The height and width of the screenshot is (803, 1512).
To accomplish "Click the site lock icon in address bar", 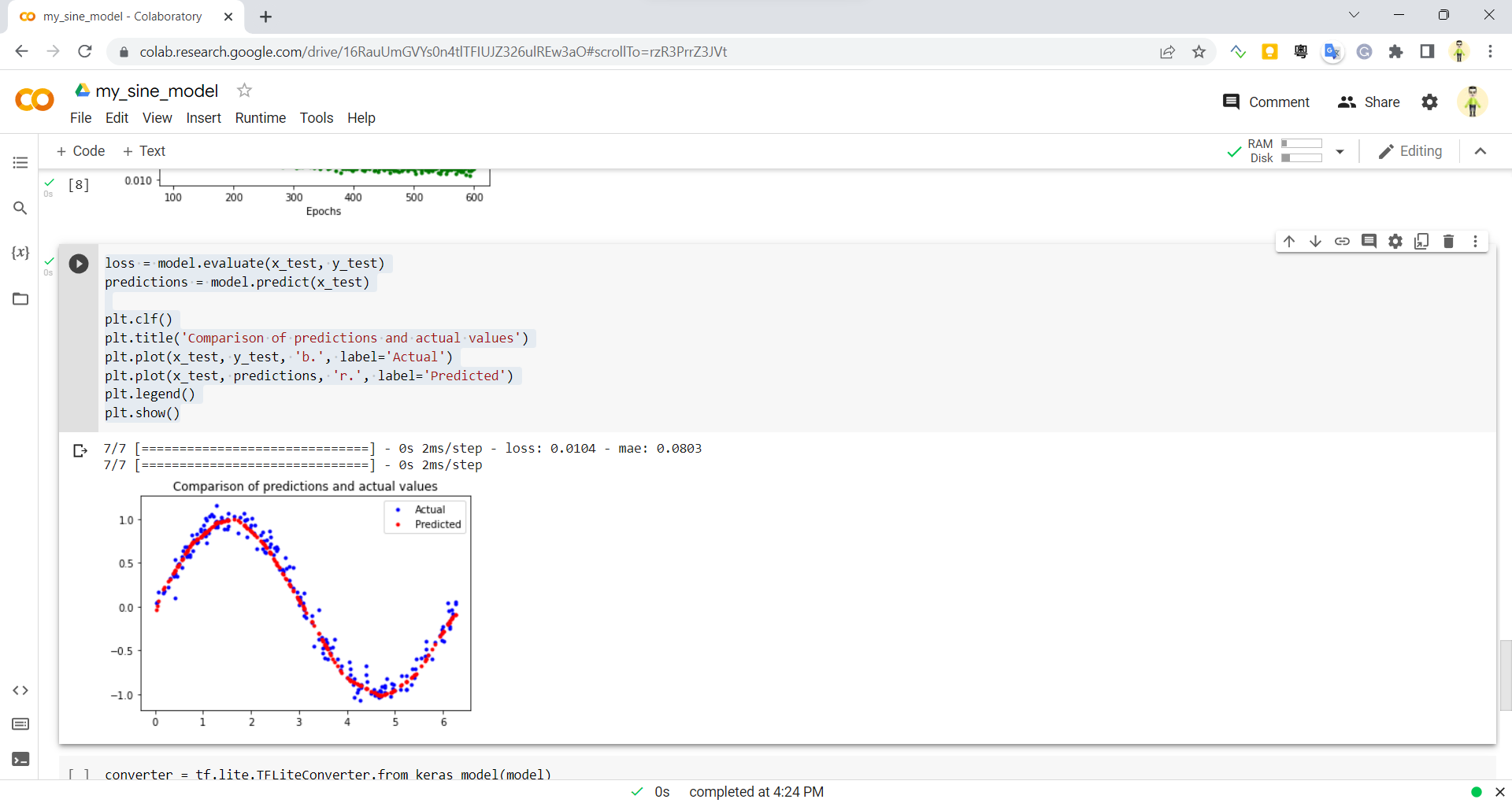I will click(x=123, y=52).
